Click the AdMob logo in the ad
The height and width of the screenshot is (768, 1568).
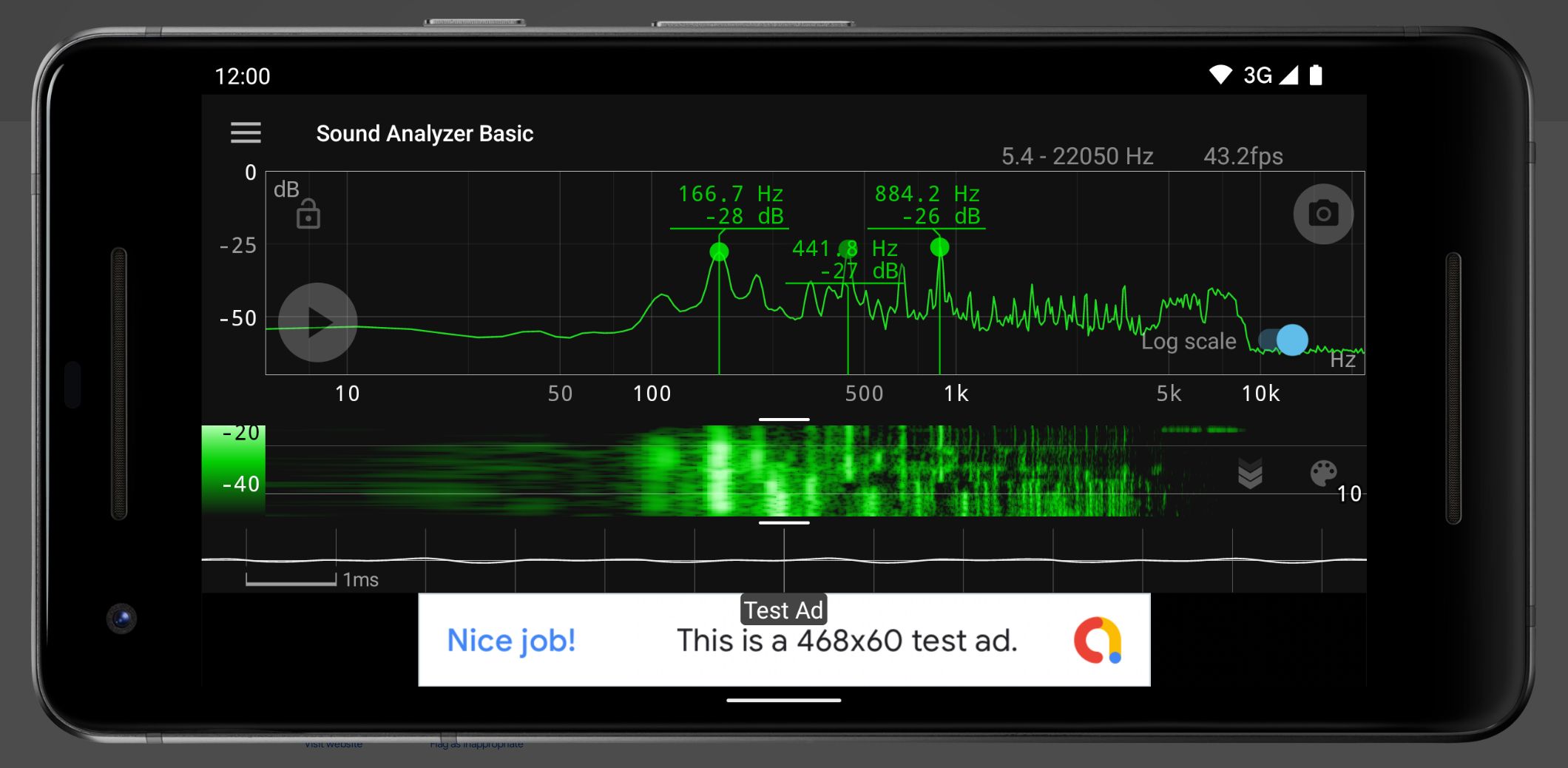[x=1098, y=641]
